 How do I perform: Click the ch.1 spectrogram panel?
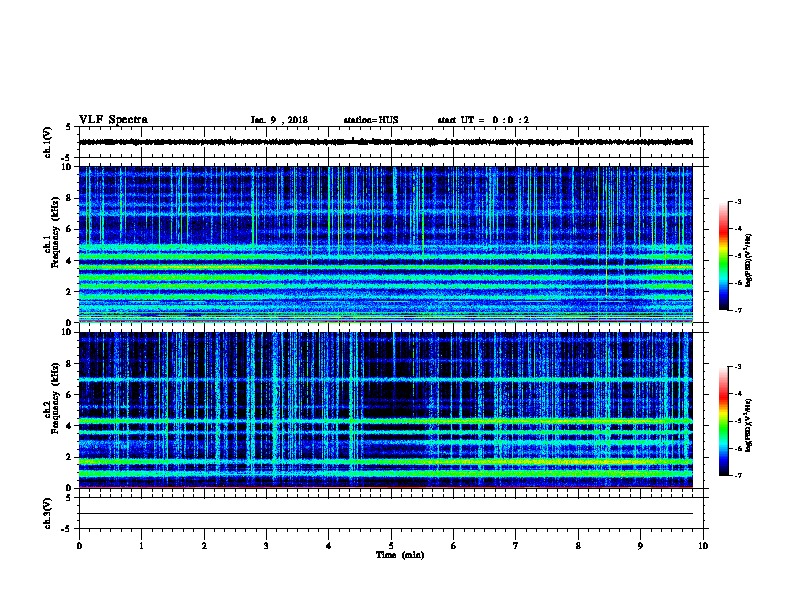pyautogui.click(x=386, y=244)
